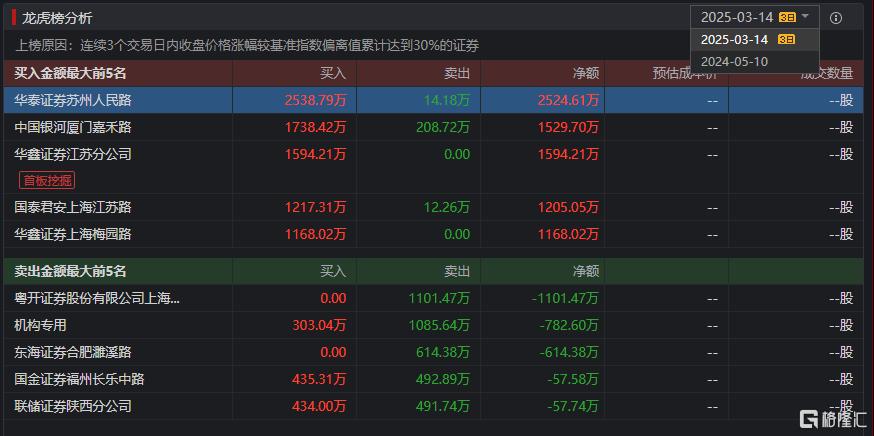Click buy amount 435.31万

click(x=319, y=380)
